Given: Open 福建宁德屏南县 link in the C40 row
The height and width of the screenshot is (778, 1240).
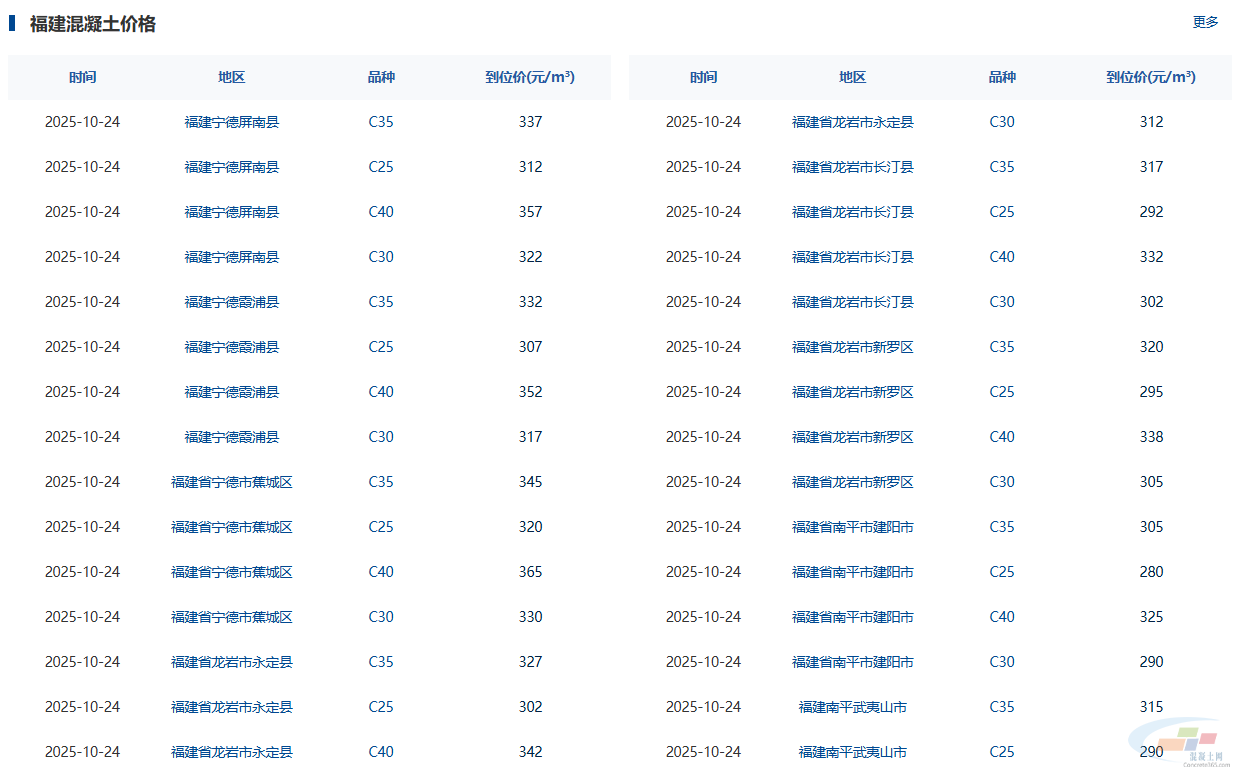Looking at the screenshot, I should click(231, 212).
